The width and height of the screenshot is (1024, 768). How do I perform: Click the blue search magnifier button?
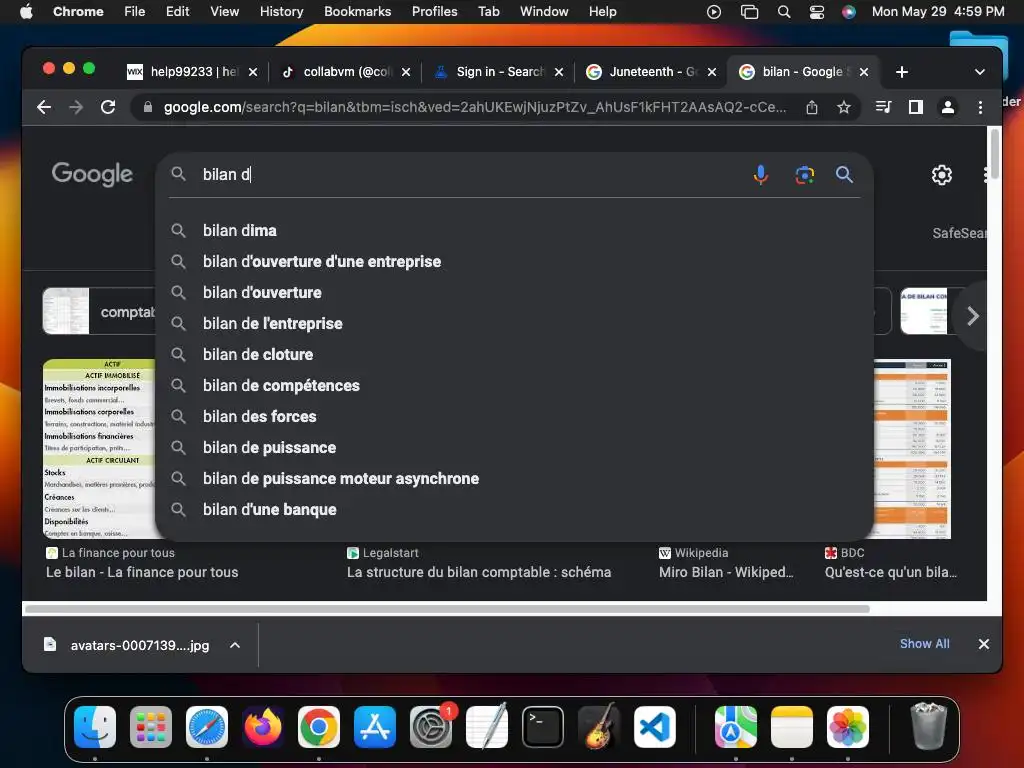(844, 174)
